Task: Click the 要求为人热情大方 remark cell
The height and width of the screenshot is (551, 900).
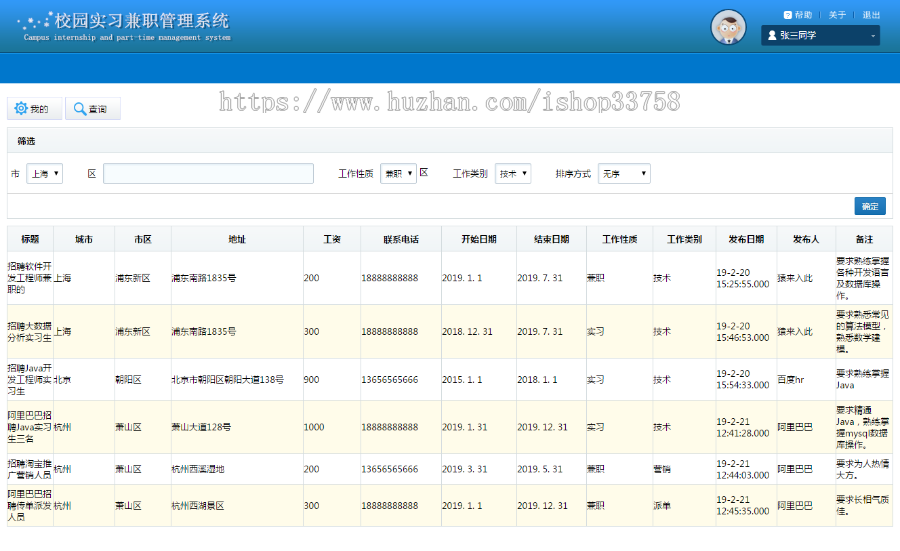Action: tap(864, 469)
